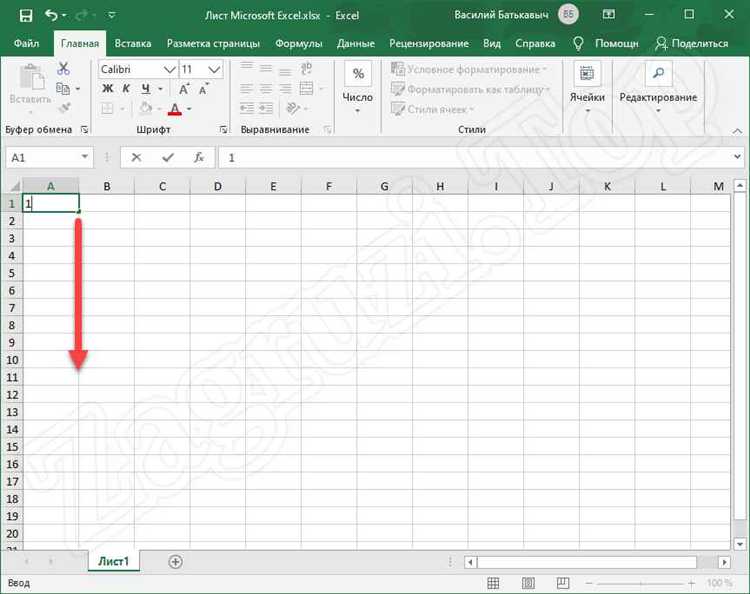
Task: Collapse the ribbon with the chevron
Action: coord(737,131)
